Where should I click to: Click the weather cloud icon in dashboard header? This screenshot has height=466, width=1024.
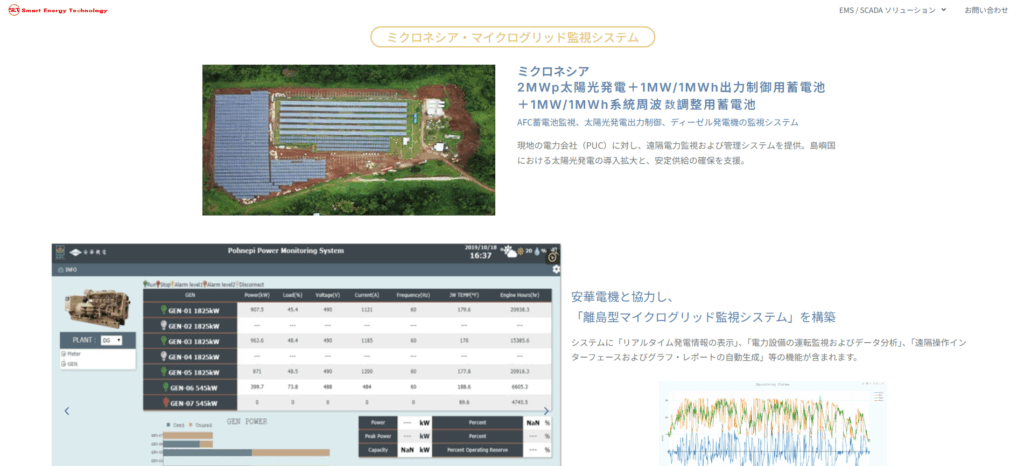511,252
